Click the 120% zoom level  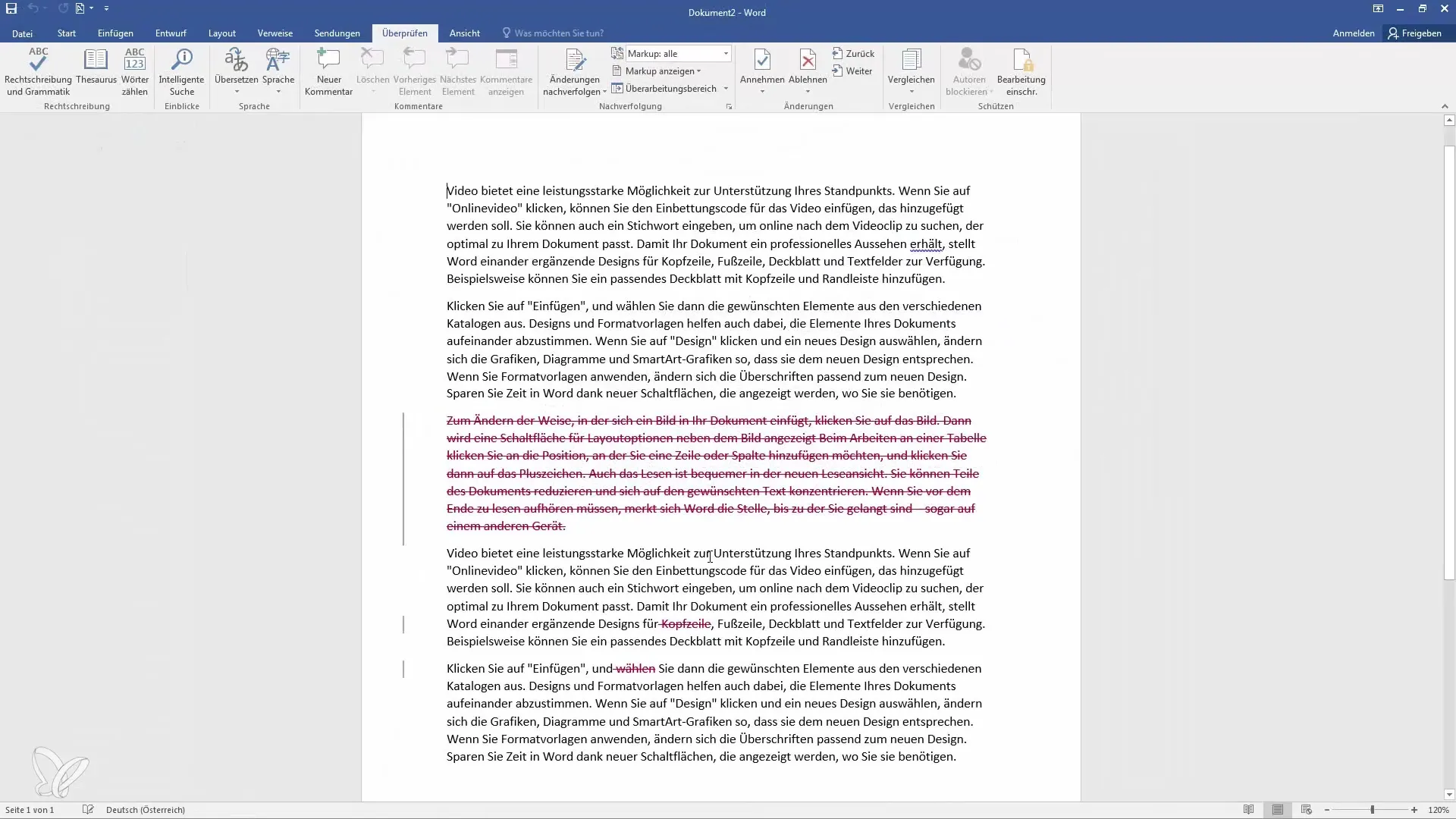tap(1439, 810)
